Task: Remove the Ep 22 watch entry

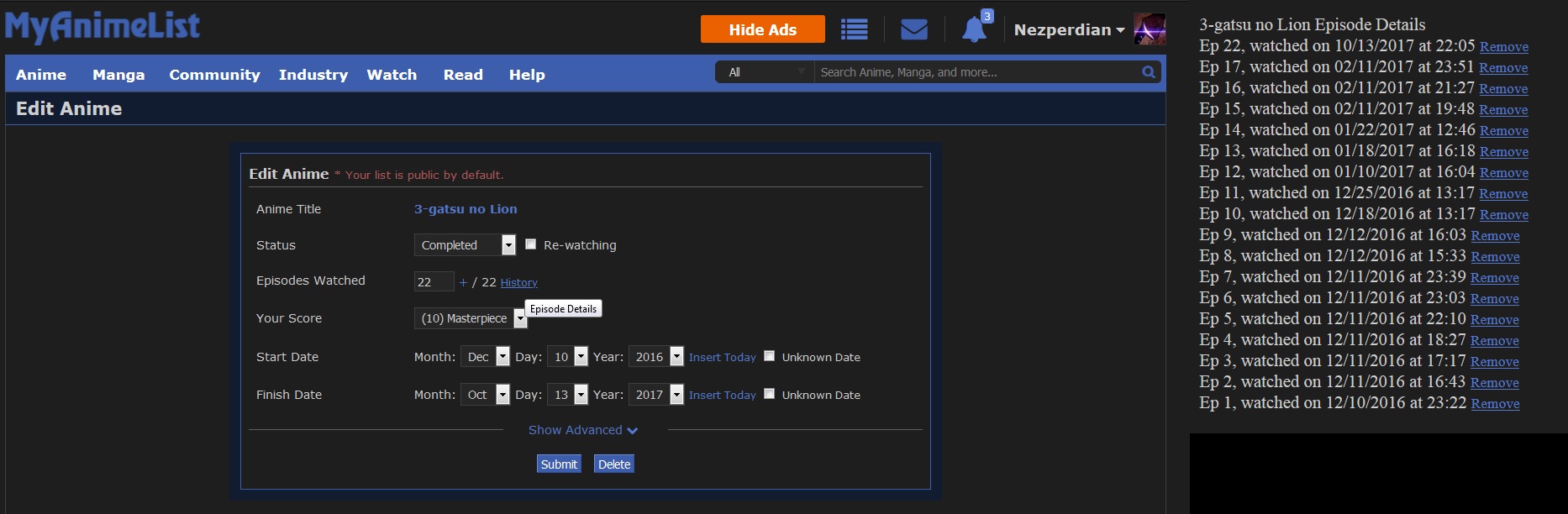Action: 1503,47
